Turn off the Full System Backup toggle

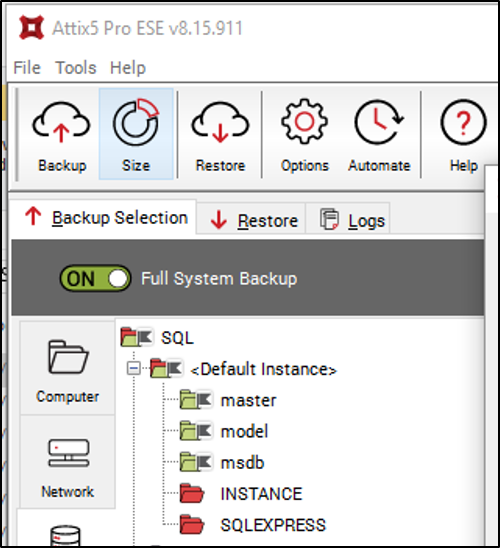(x=95, y=279)
